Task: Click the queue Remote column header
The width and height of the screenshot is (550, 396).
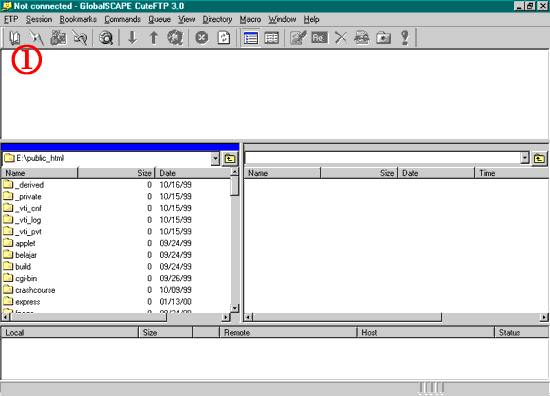Action: 288,333
